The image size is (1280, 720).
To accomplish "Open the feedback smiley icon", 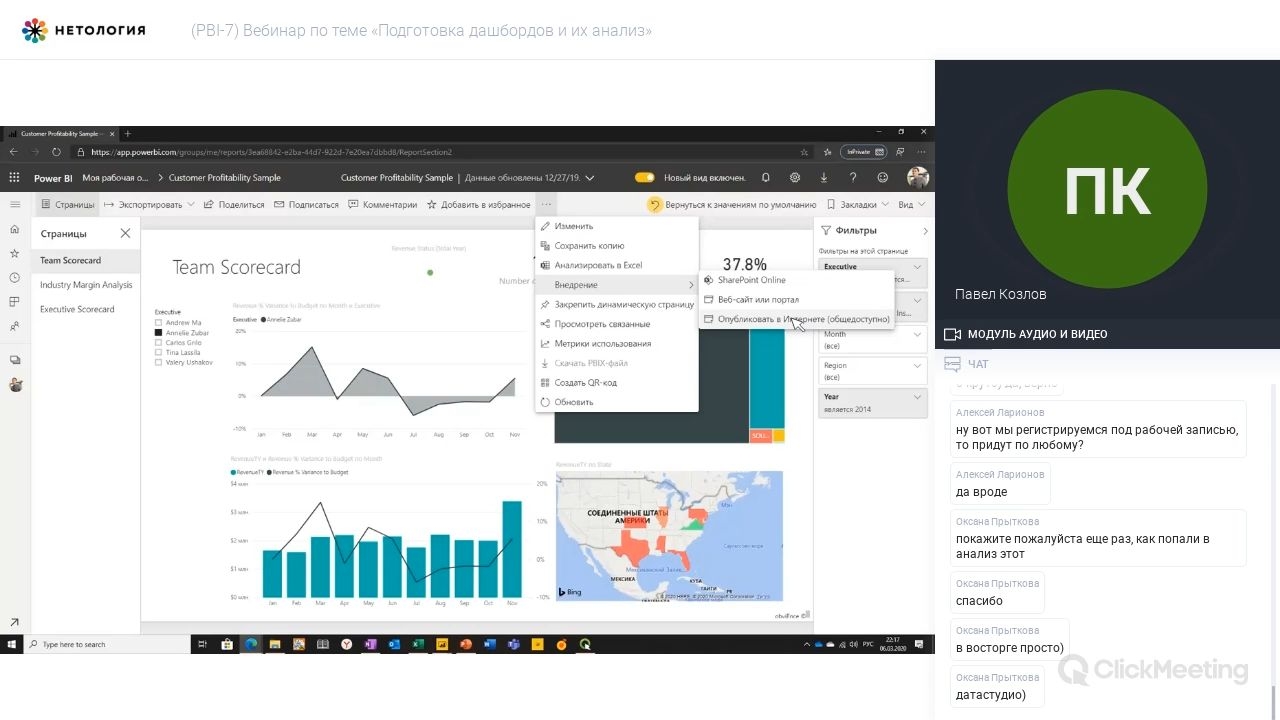I will pos(882,177).
